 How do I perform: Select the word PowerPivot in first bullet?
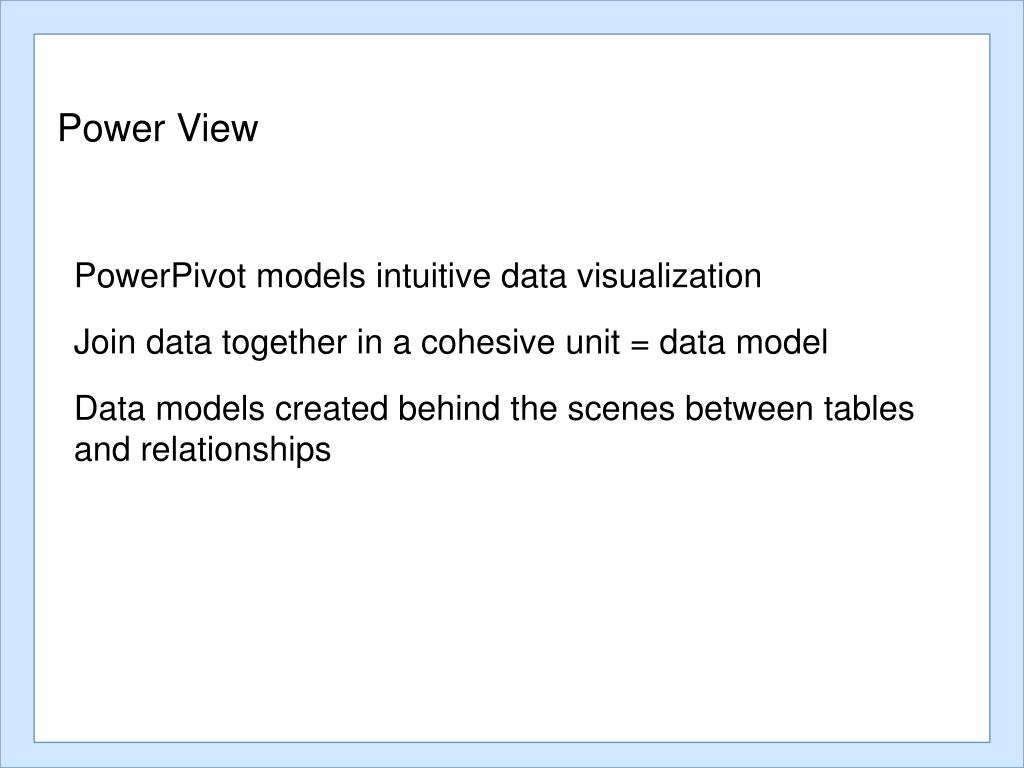point(161,276)
